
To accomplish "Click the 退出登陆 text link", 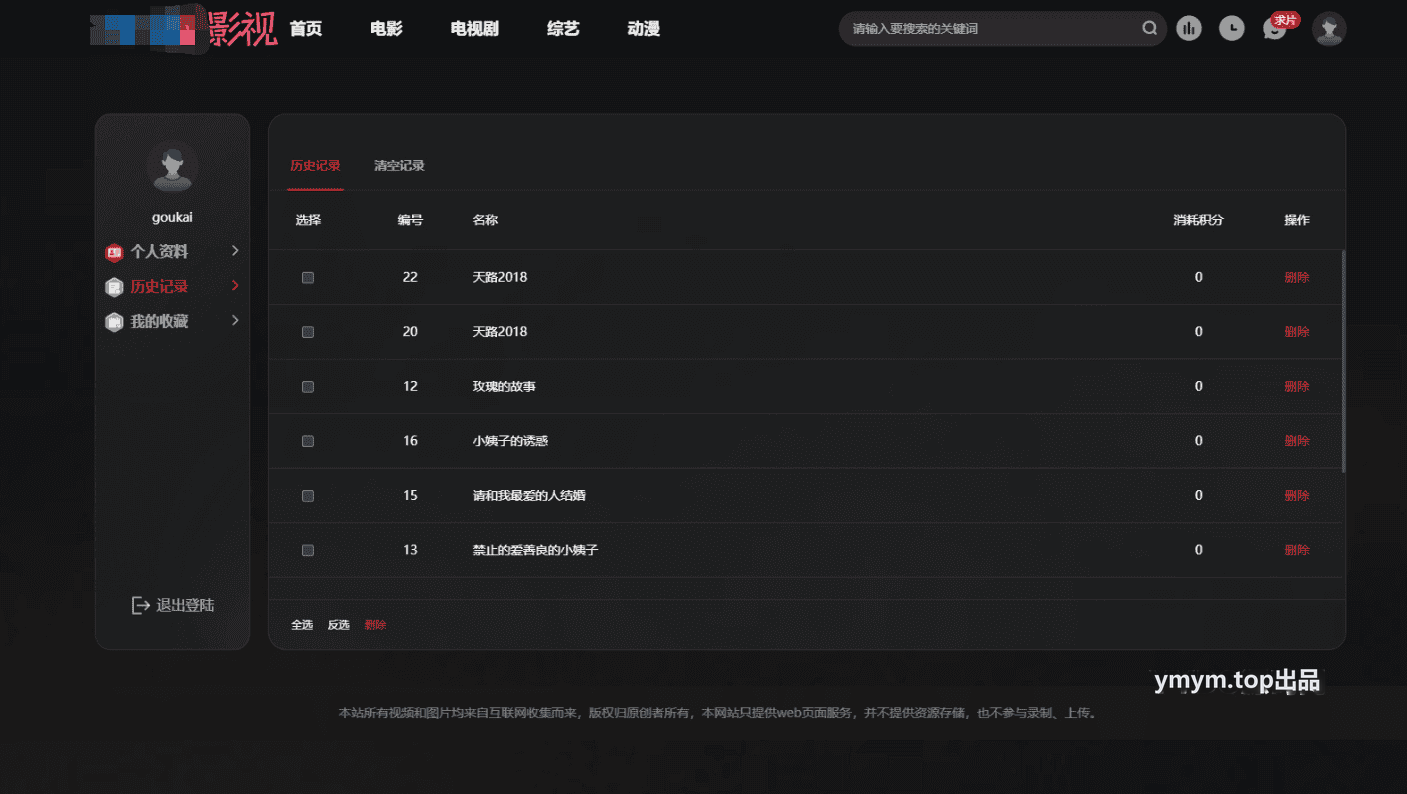I will 185,605.
